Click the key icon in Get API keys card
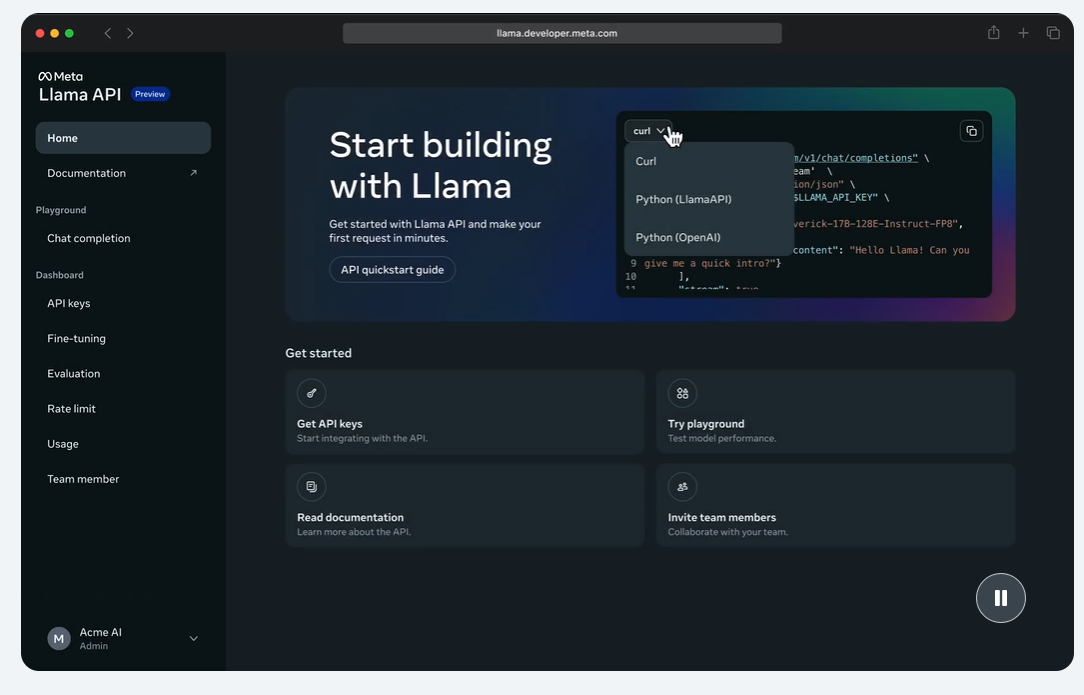1084x695 pixels. 311,393
